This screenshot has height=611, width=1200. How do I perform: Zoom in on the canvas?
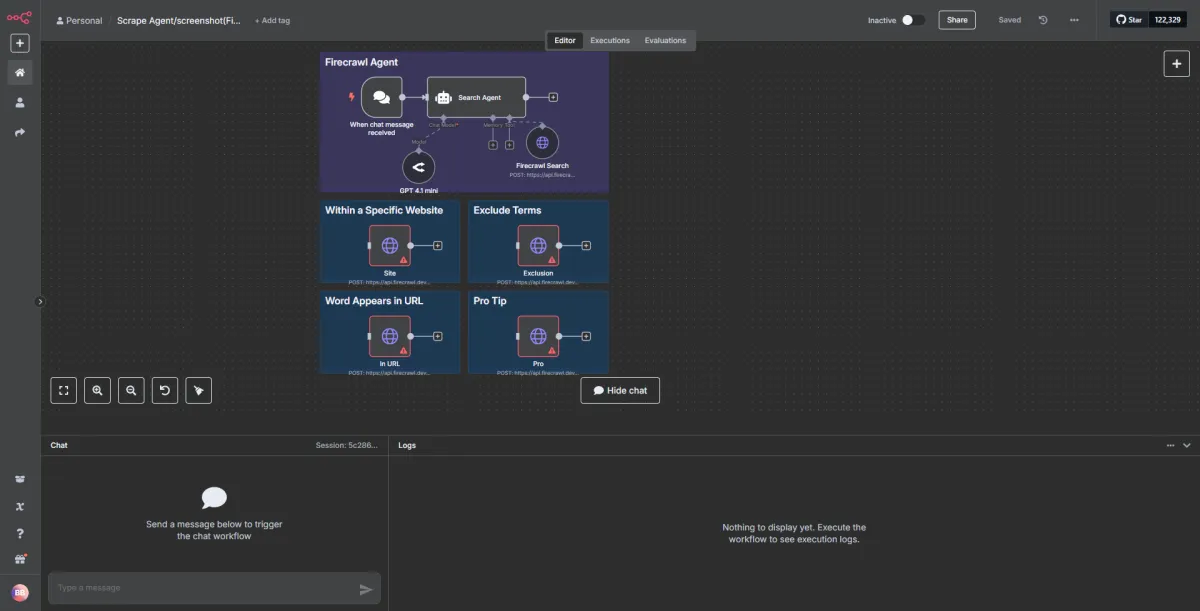pos(97,391)
